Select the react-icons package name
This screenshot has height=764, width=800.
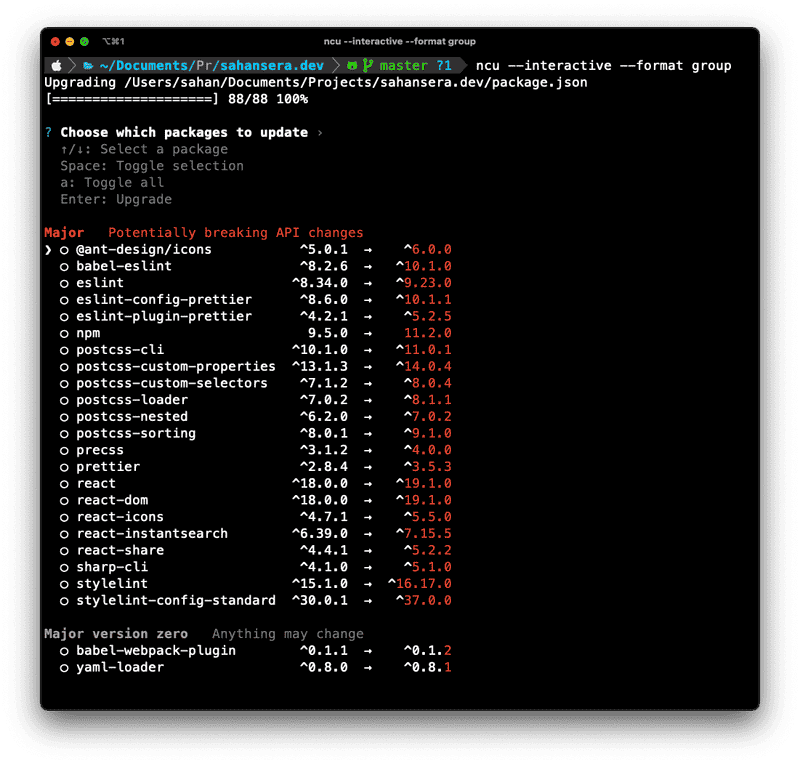(120, 517)
